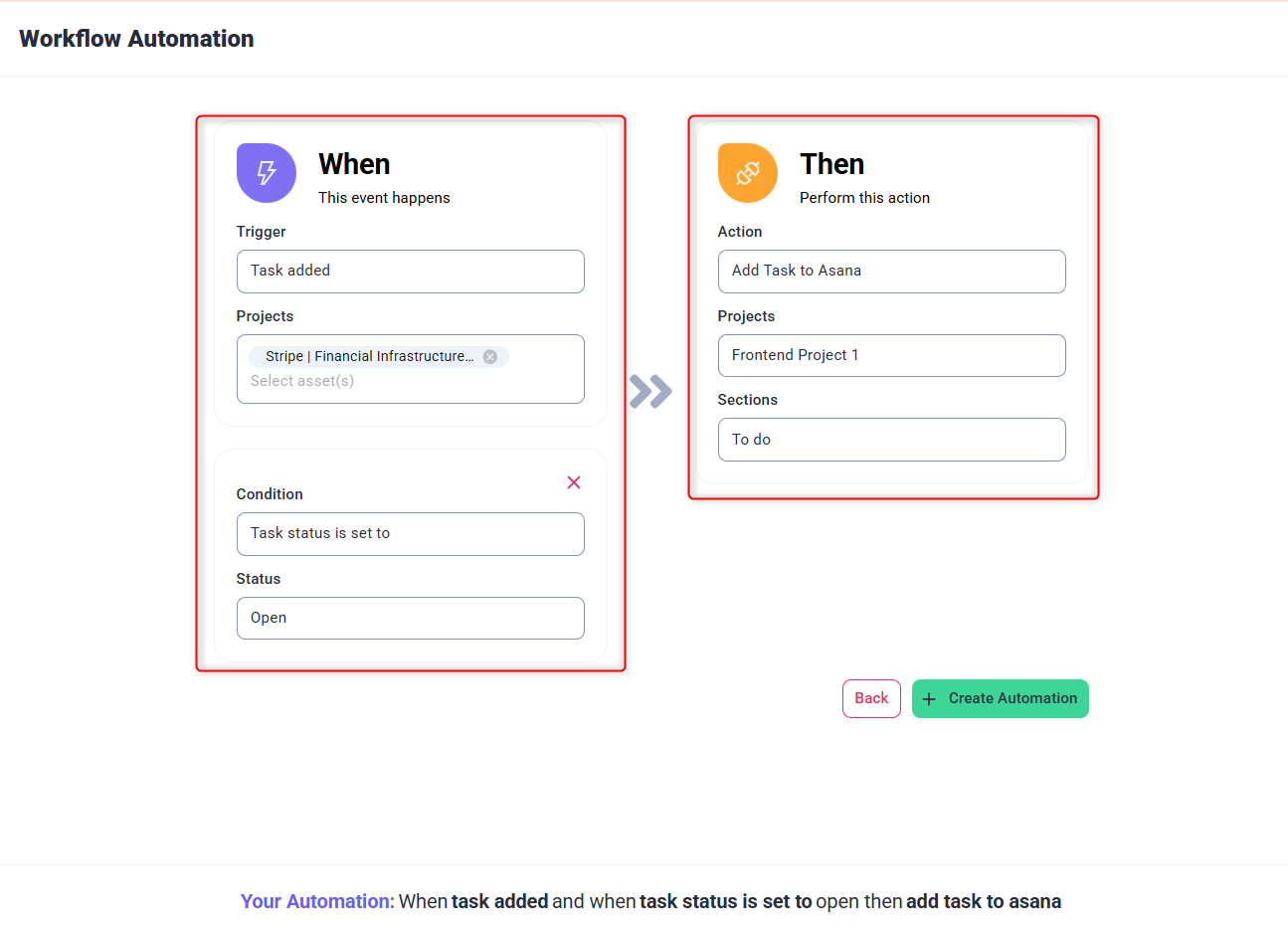Delete the Condition block with red X
1288x933 pixels.
(574, 482)
